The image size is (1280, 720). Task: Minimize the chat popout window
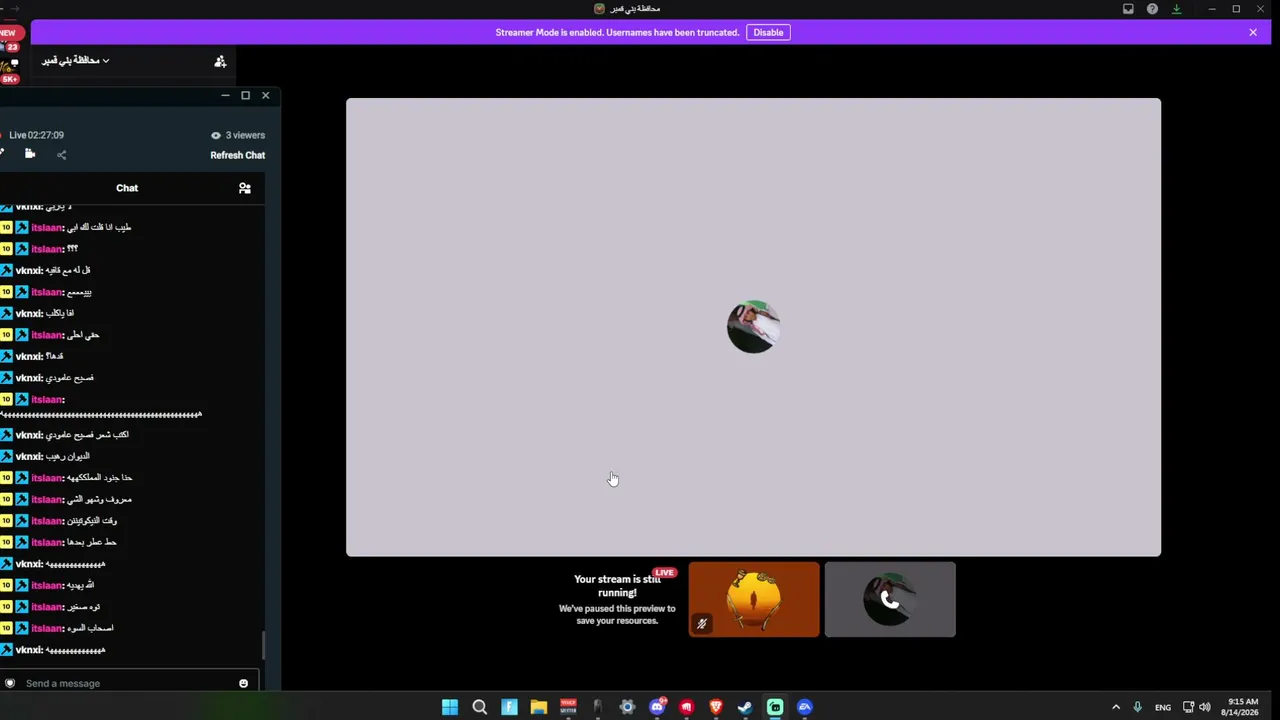click(x=225, y=95)
